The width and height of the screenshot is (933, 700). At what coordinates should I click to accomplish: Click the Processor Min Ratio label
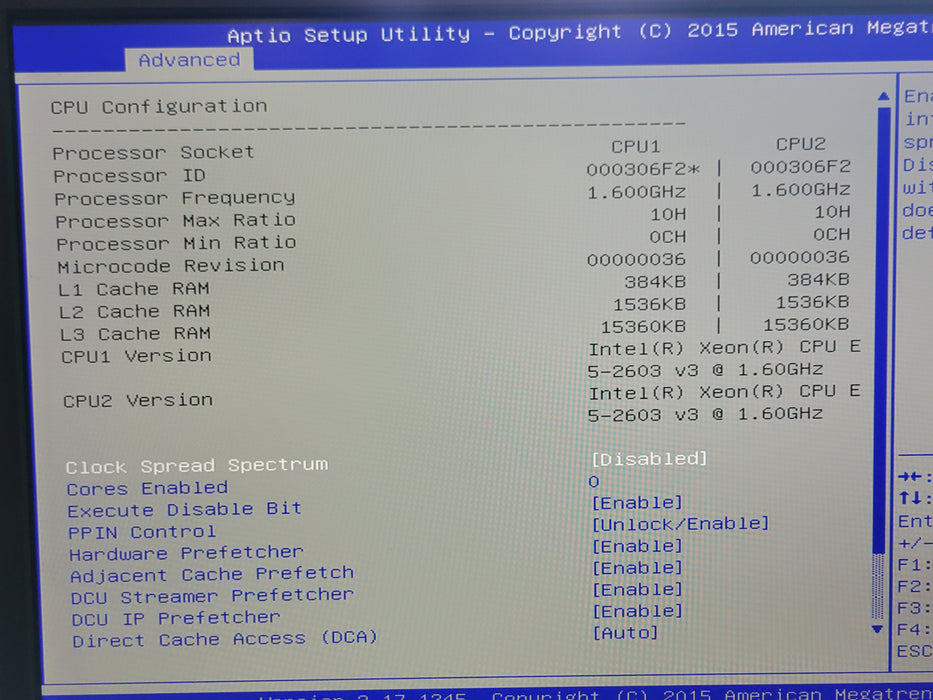pos(177,243)
